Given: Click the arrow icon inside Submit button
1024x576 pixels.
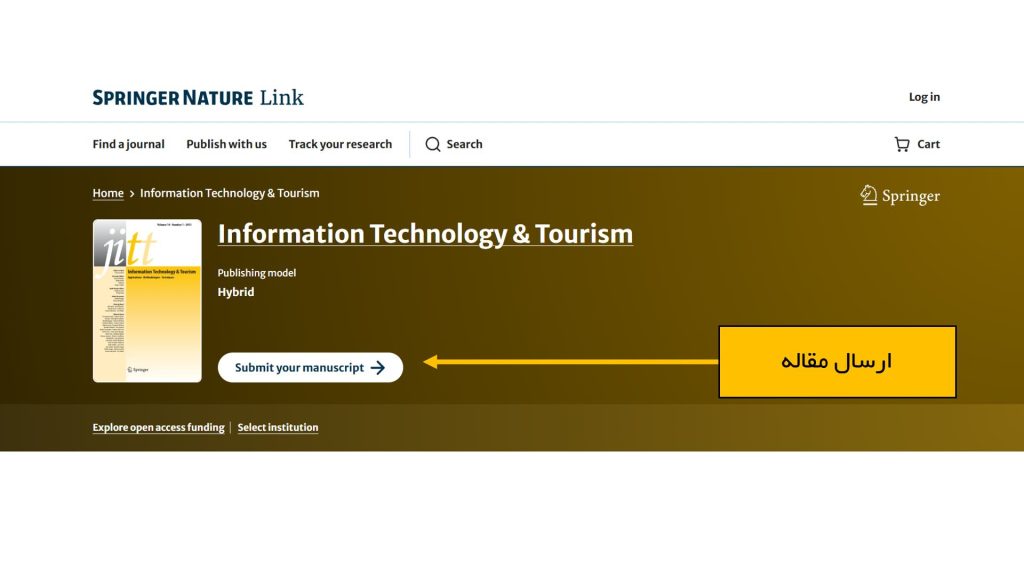Looking at the screenshot, I should tap(378, 368).
